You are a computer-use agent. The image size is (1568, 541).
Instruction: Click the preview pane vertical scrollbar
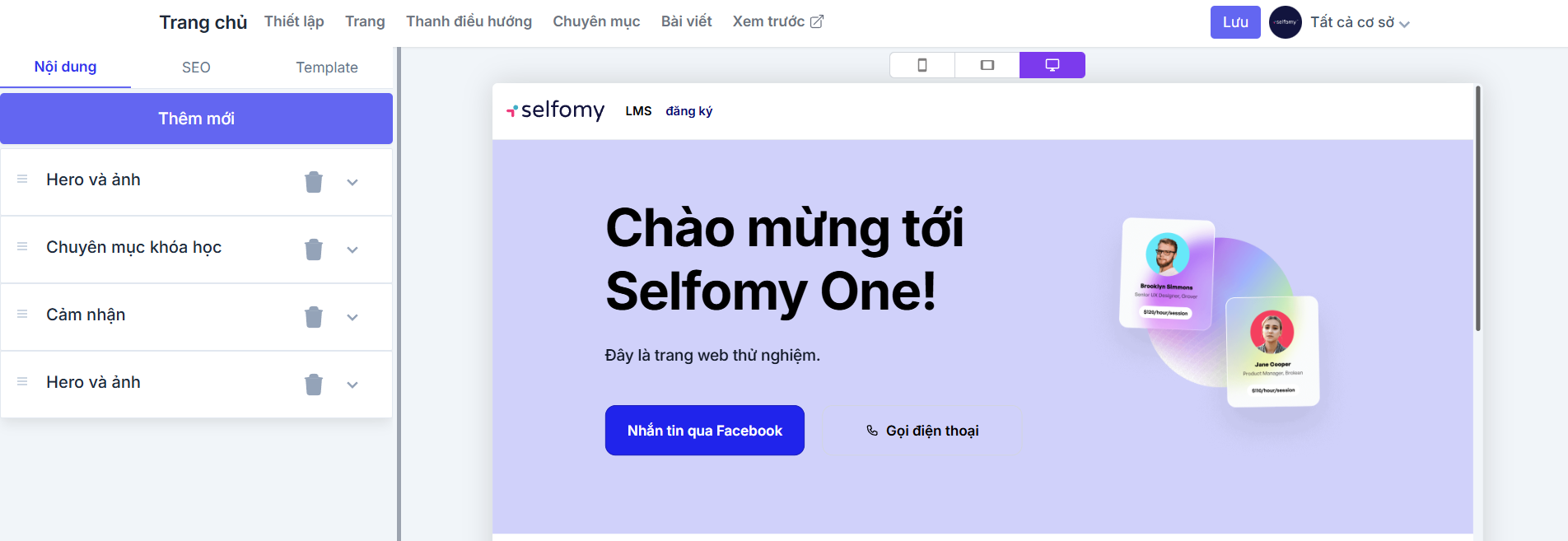[x=1478, y=208]
